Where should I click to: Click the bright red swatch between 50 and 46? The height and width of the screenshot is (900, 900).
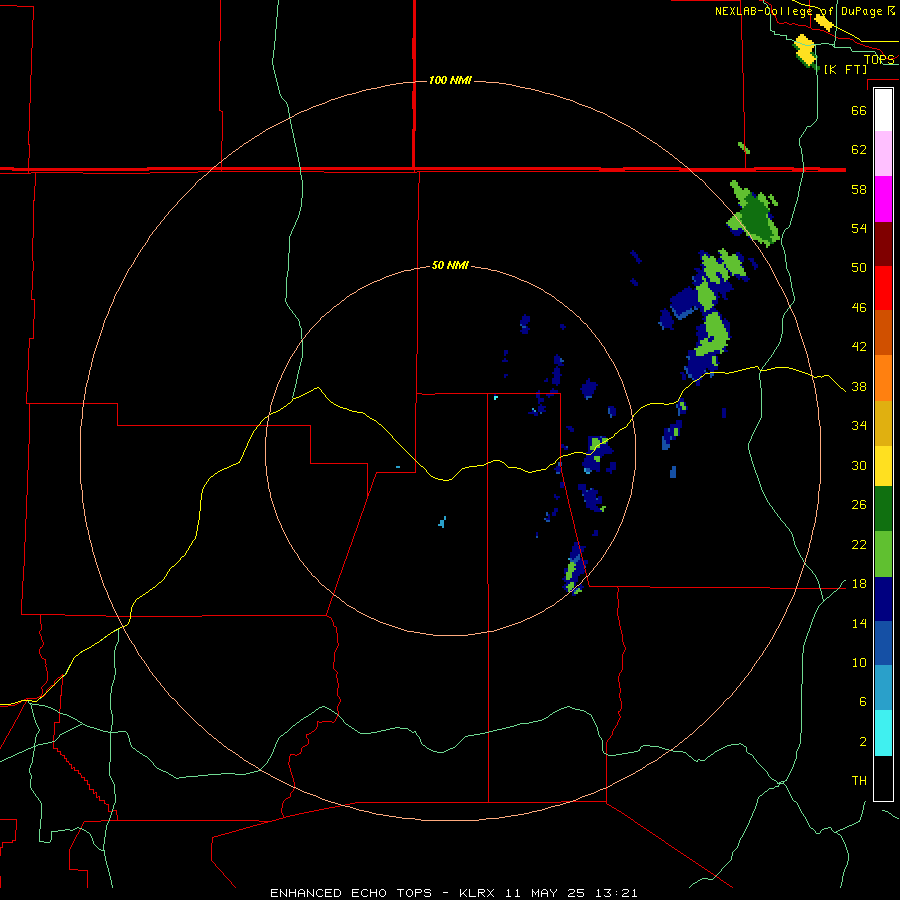(x=883, y=288)
